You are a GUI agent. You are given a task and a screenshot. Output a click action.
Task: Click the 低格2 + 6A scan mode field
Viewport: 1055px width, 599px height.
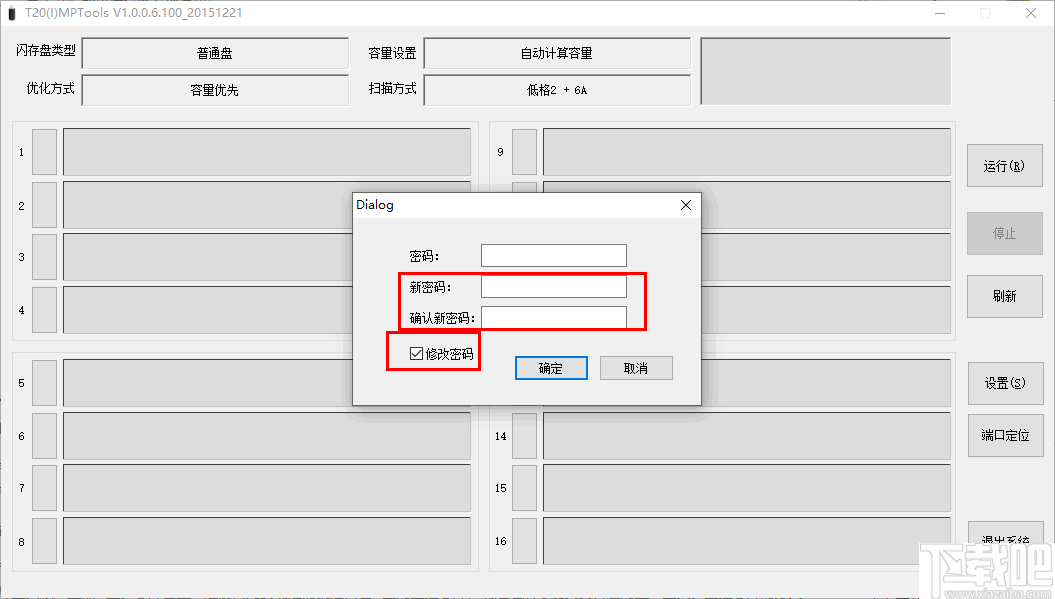(557, 90)
